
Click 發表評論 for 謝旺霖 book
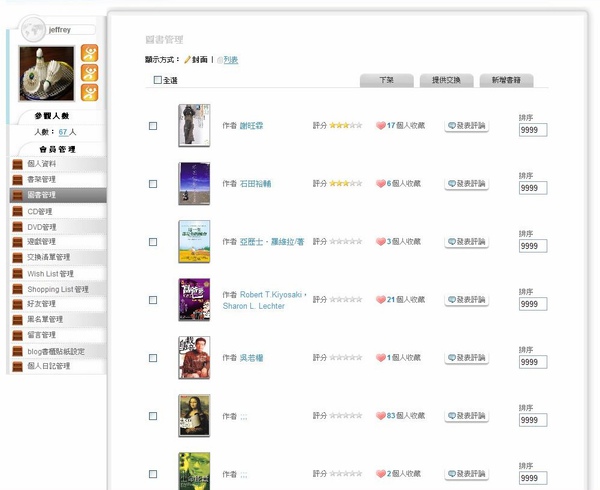(466, 125)
